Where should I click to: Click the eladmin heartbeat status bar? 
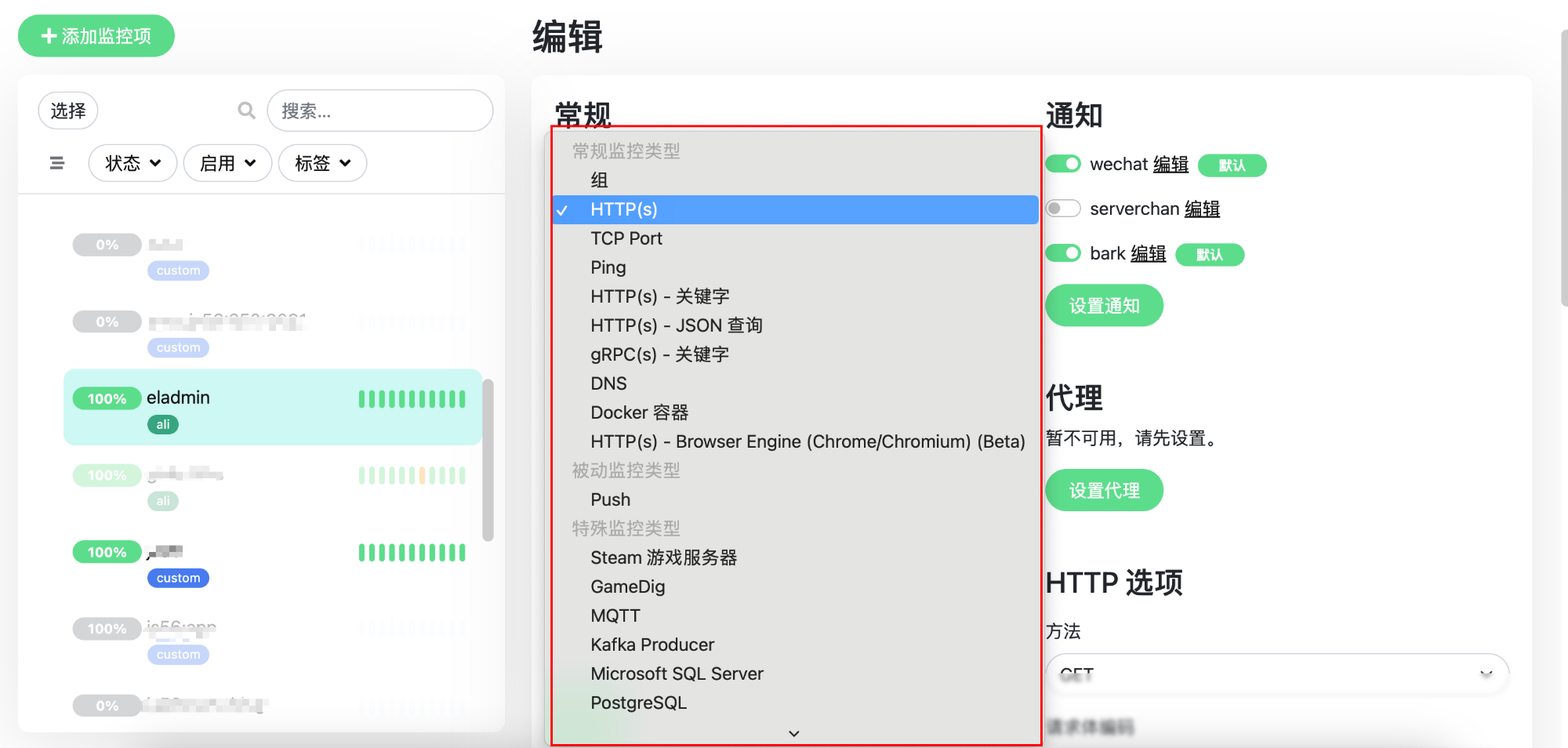coord(412,399)
